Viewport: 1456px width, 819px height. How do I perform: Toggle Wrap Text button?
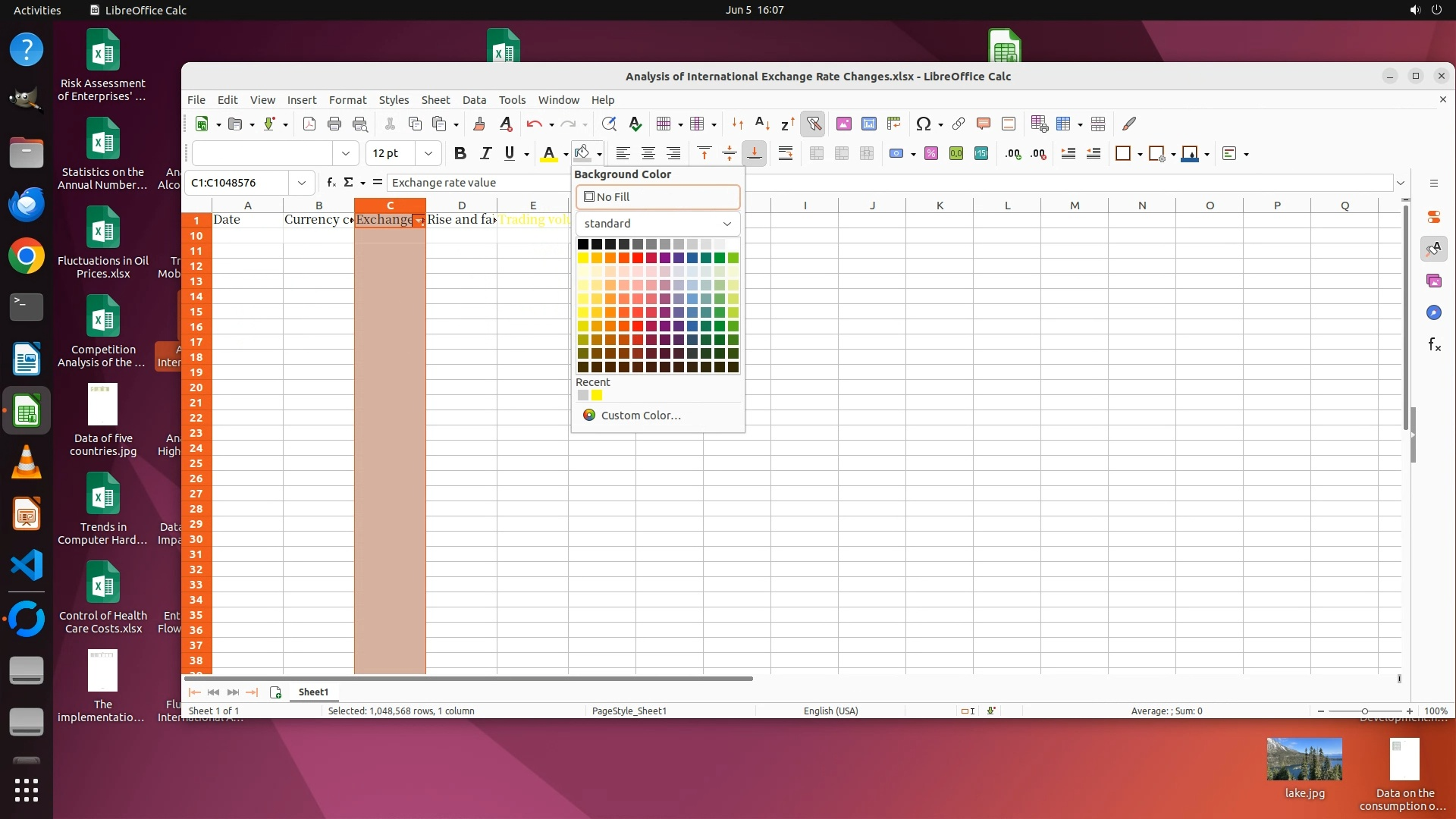coord(786,153)
